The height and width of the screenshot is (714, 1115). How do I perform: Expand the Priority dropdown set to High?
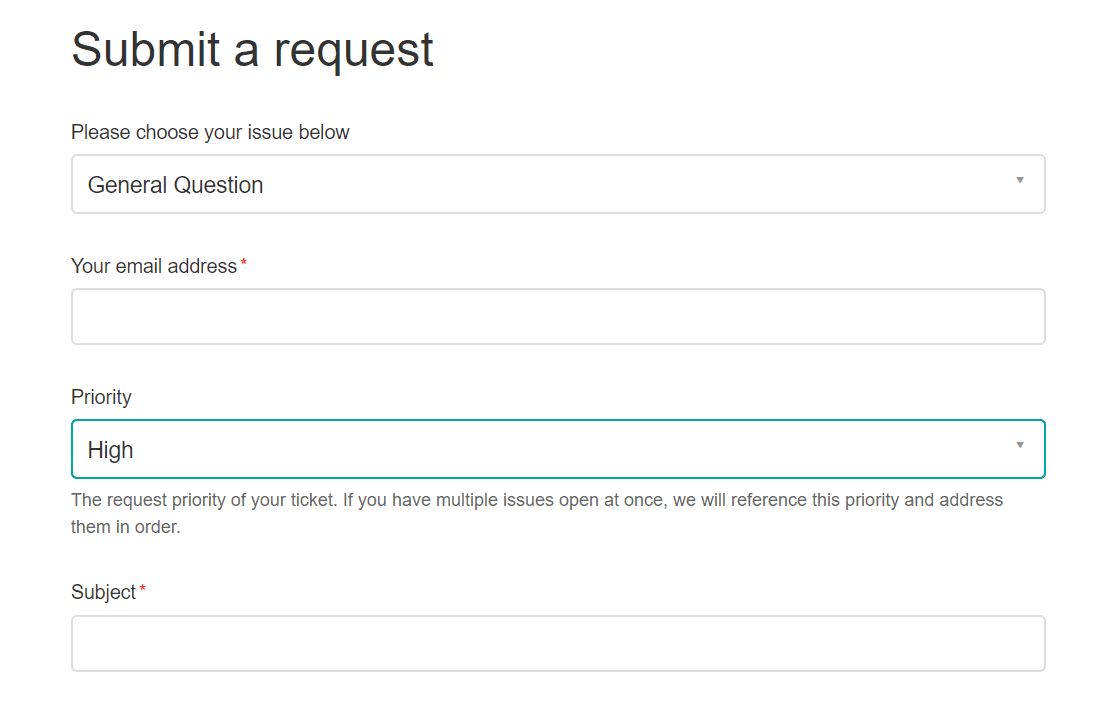tap(558, 449)
